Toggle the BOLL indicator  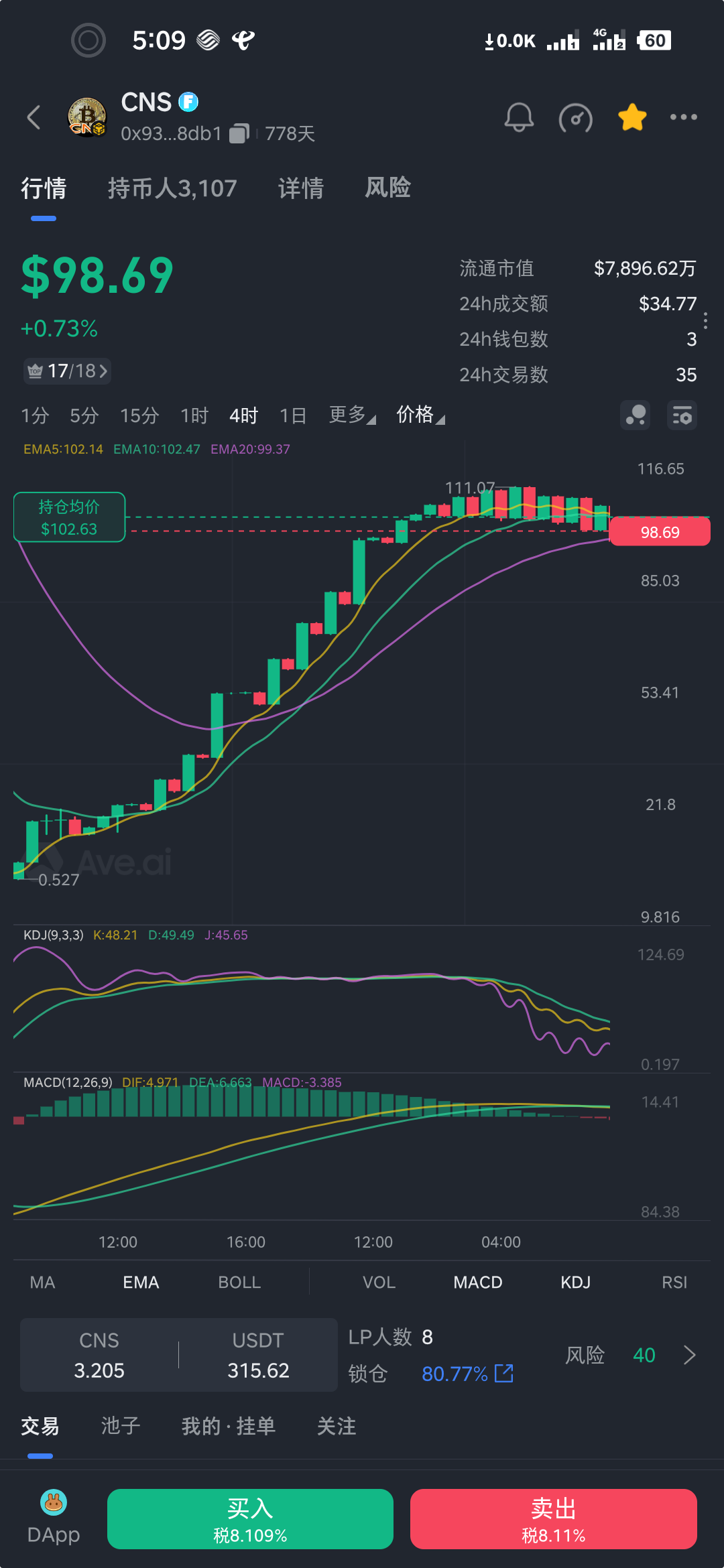click(x=239, y=1282)
